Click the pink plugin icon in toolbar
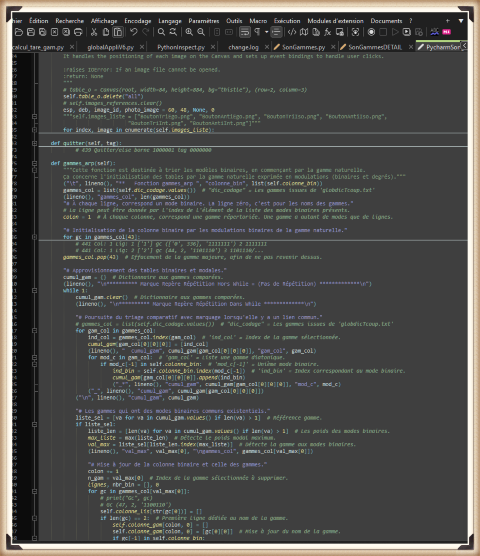 (447, 32)
